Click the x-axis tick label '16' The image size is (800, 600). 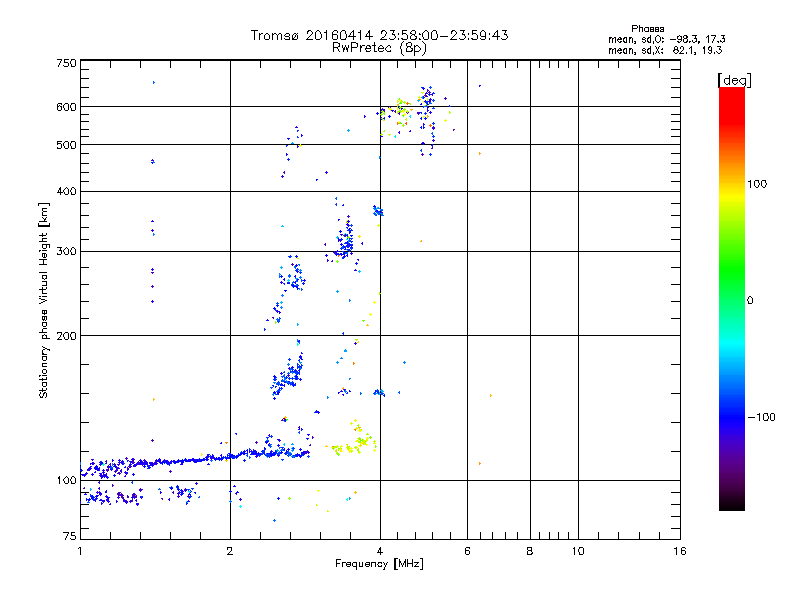tap(680, 551)
